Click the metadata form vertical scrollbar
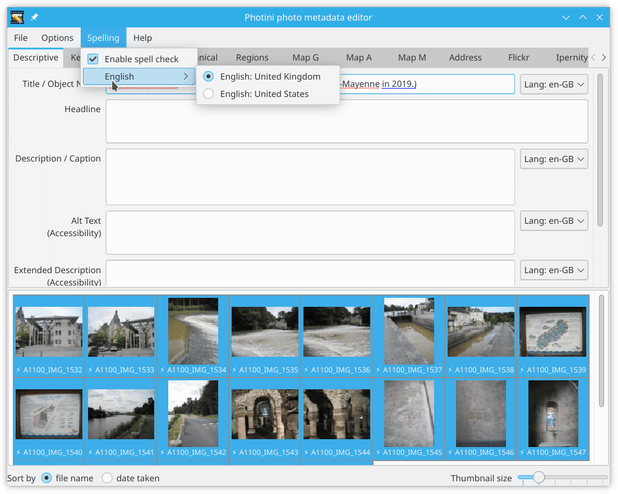The image size is (618, 494). point(600,150)
